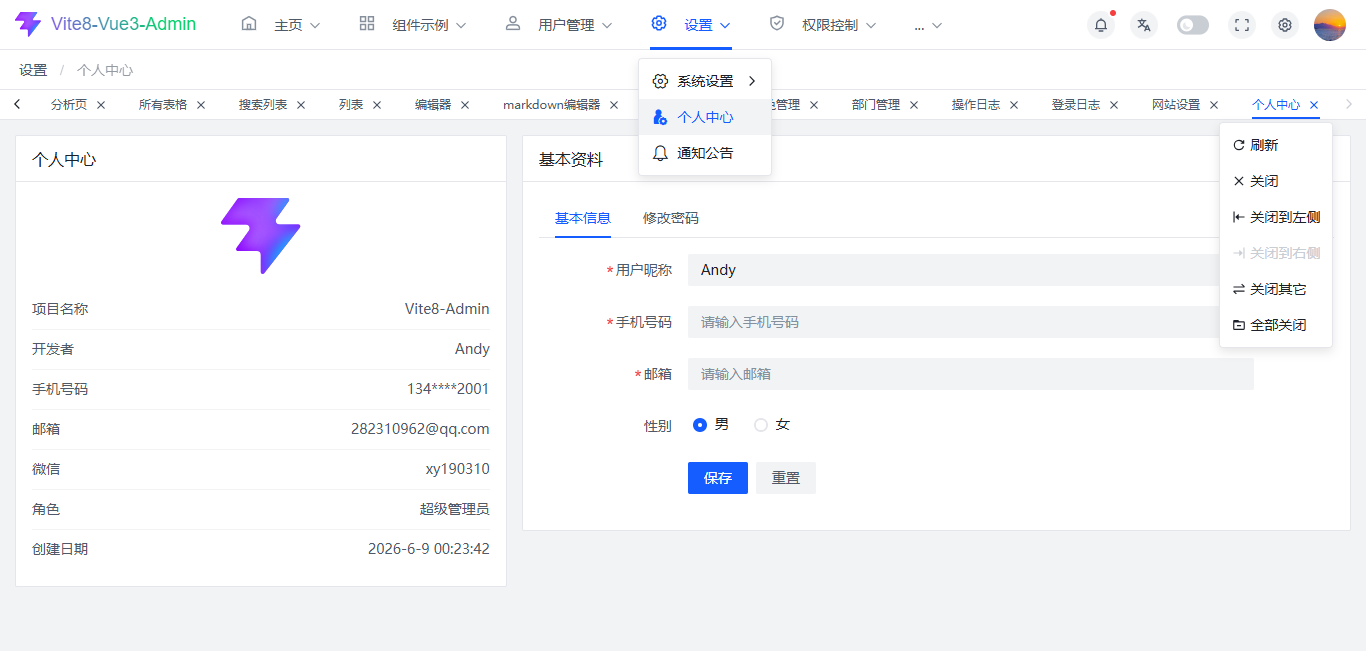Choose 全部关闭 in the context menu
The height and width of the screenshot is (651, 1366).
pyautogui.click(x=1276, y=325)
